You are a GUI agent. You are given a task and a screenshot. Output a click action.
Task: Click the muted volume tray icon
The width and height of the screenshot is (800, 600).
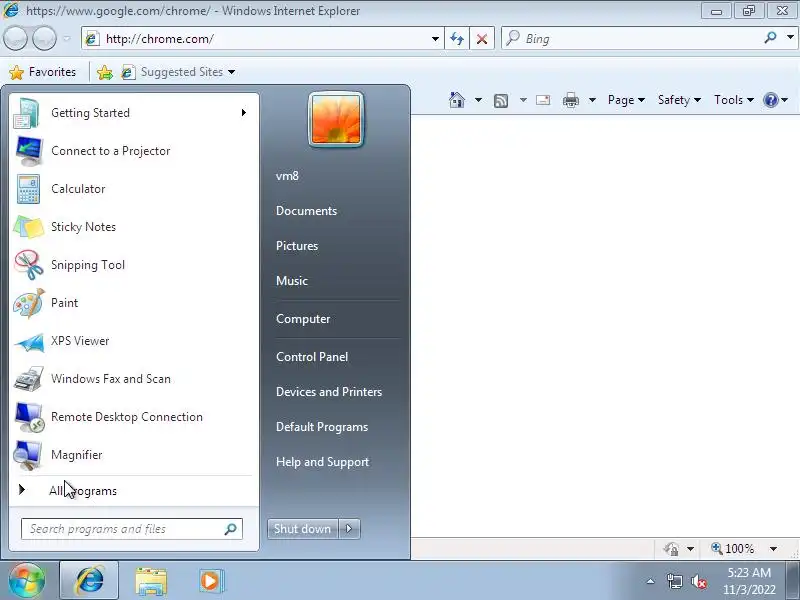tap(698, 581)
